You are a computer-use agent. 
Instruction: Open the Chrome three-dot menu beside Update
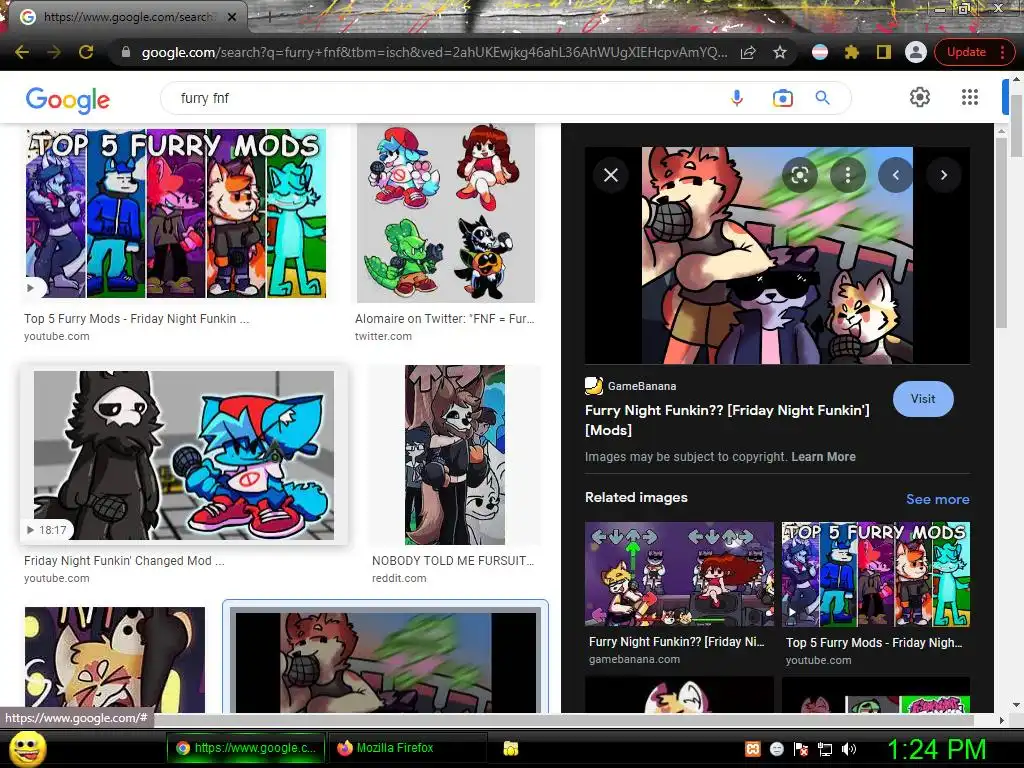(x=1002, y=52)
